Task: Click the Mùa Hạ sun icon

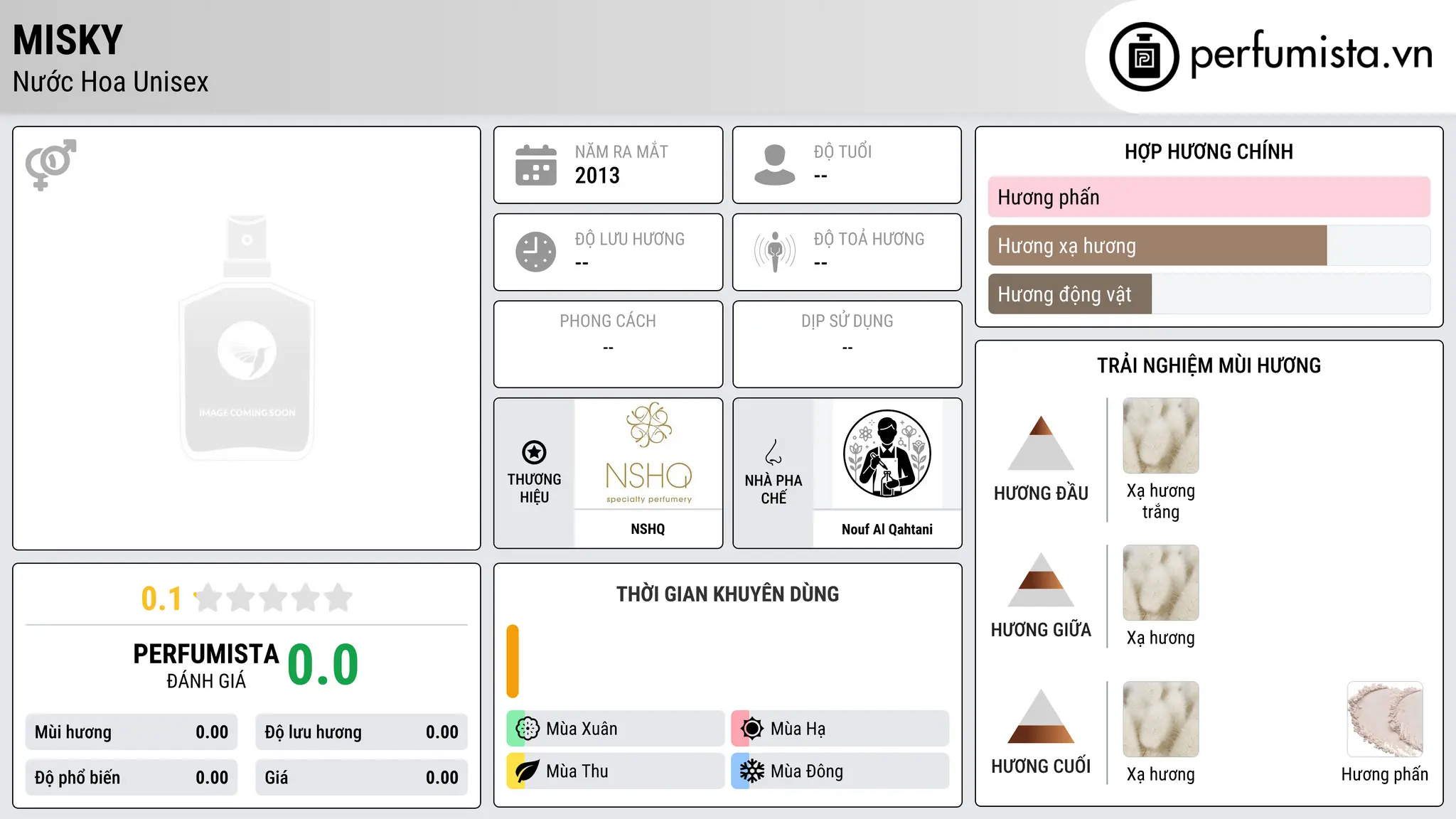Action: 752,729
